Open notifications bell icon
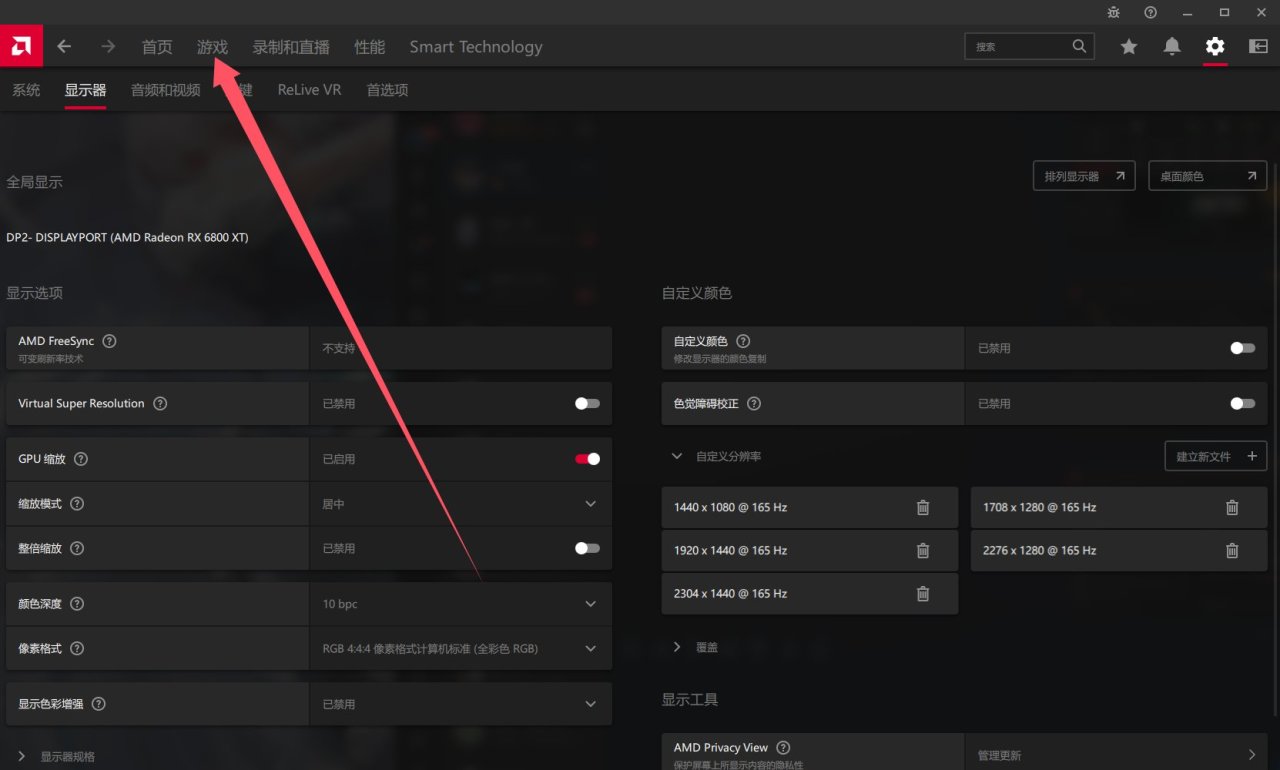Image resolution: width=1280 pixels, height=770 pixels. 1172,46
